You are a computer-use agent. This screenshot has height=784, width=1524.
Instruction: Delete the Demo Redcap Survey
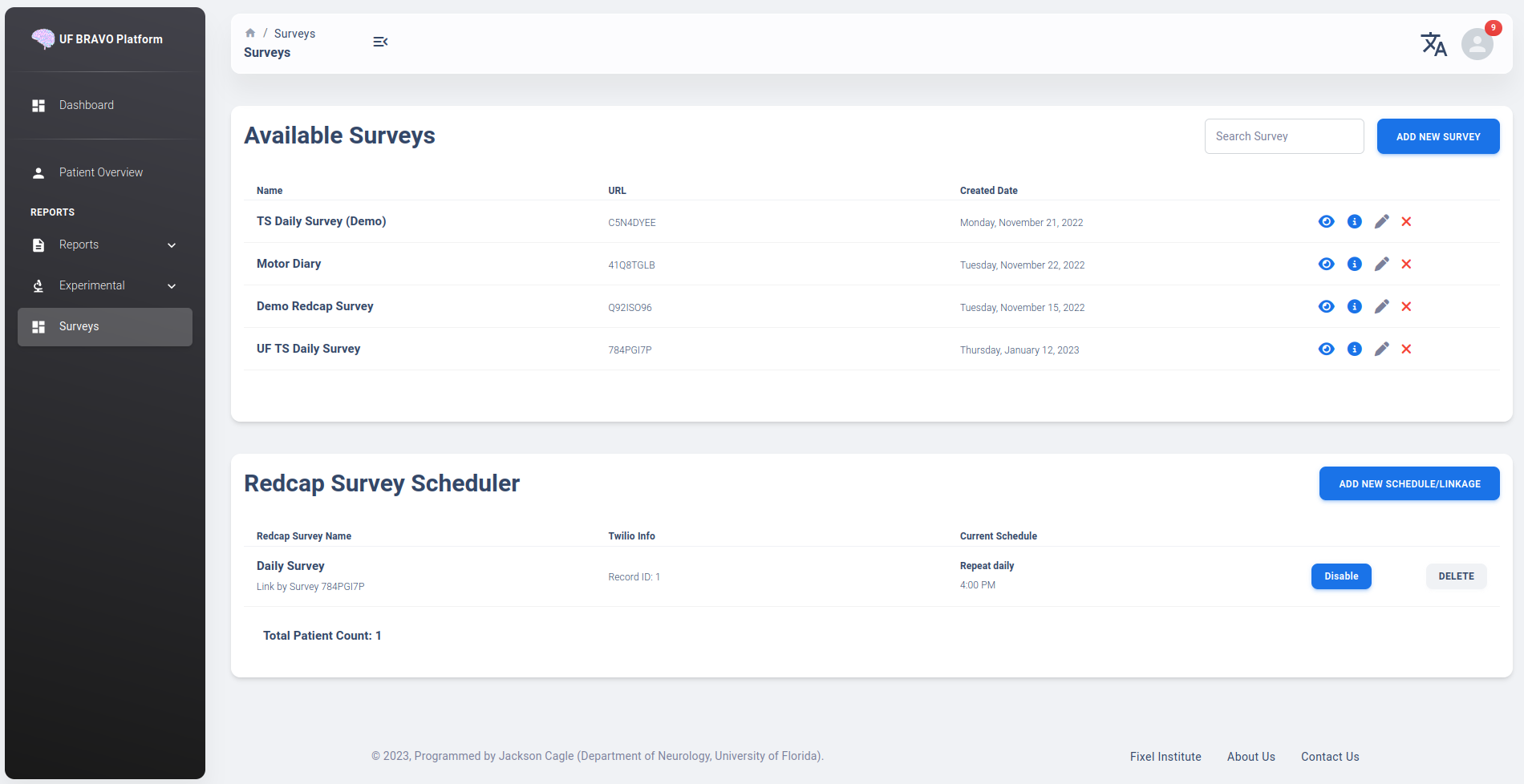1406,307
